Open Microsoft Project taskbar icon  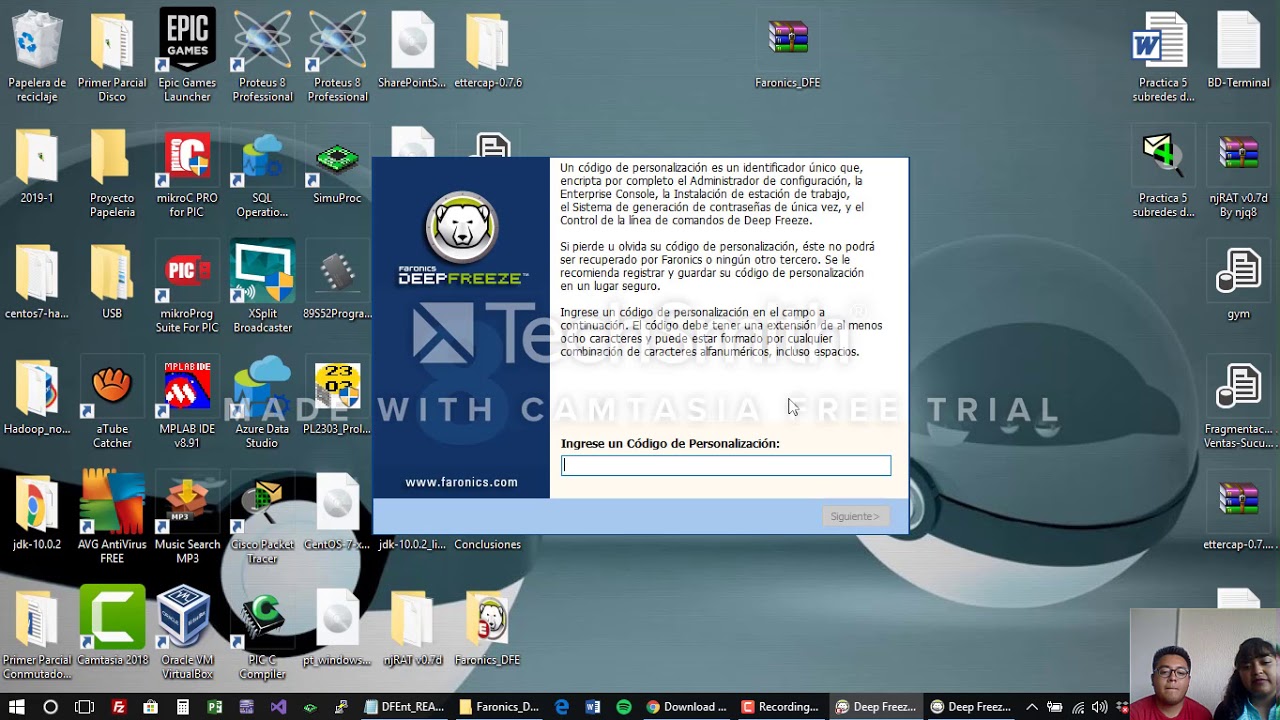coord(214,707)
